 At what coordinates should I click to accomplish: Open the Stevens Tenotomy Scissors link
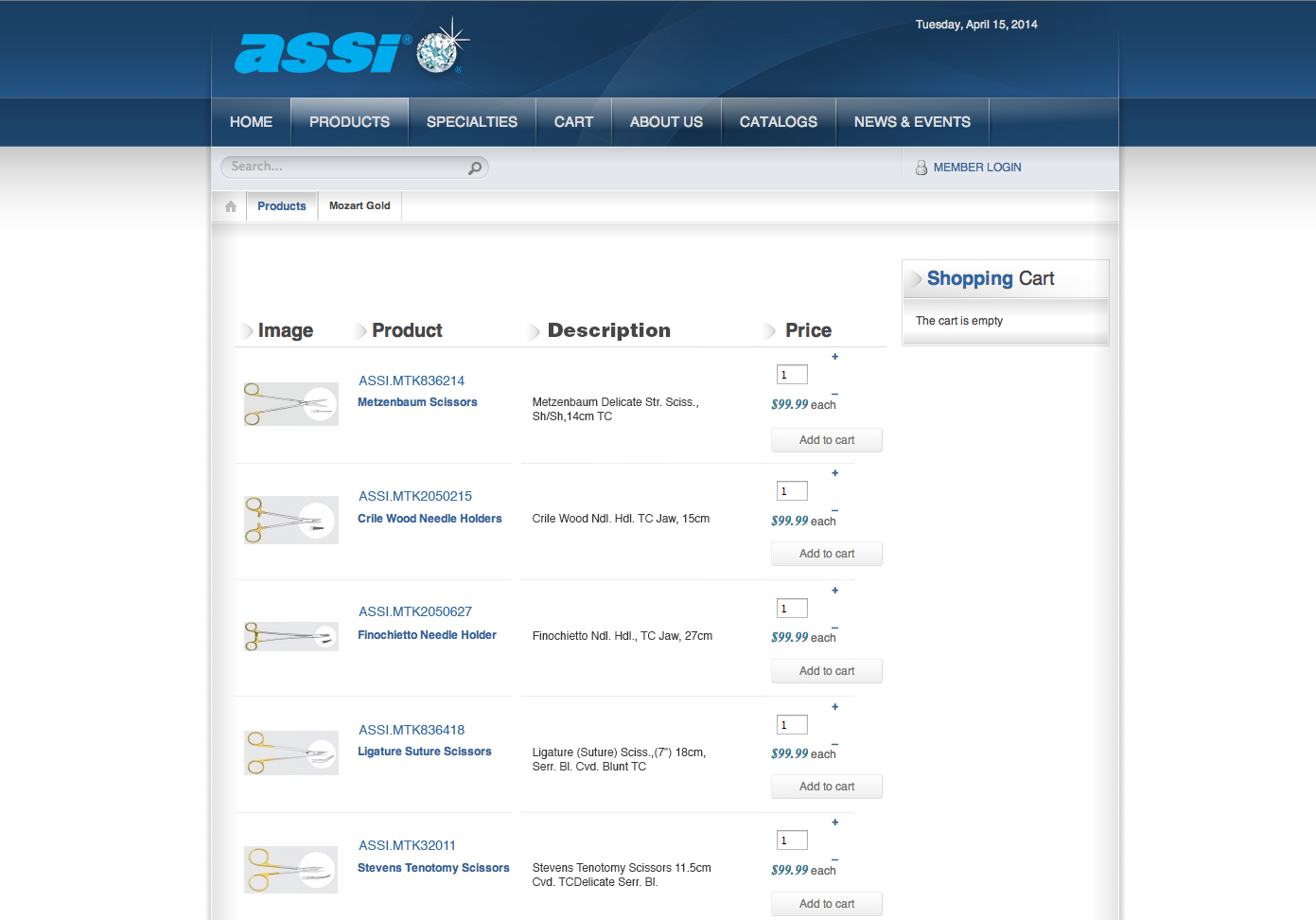433,868
